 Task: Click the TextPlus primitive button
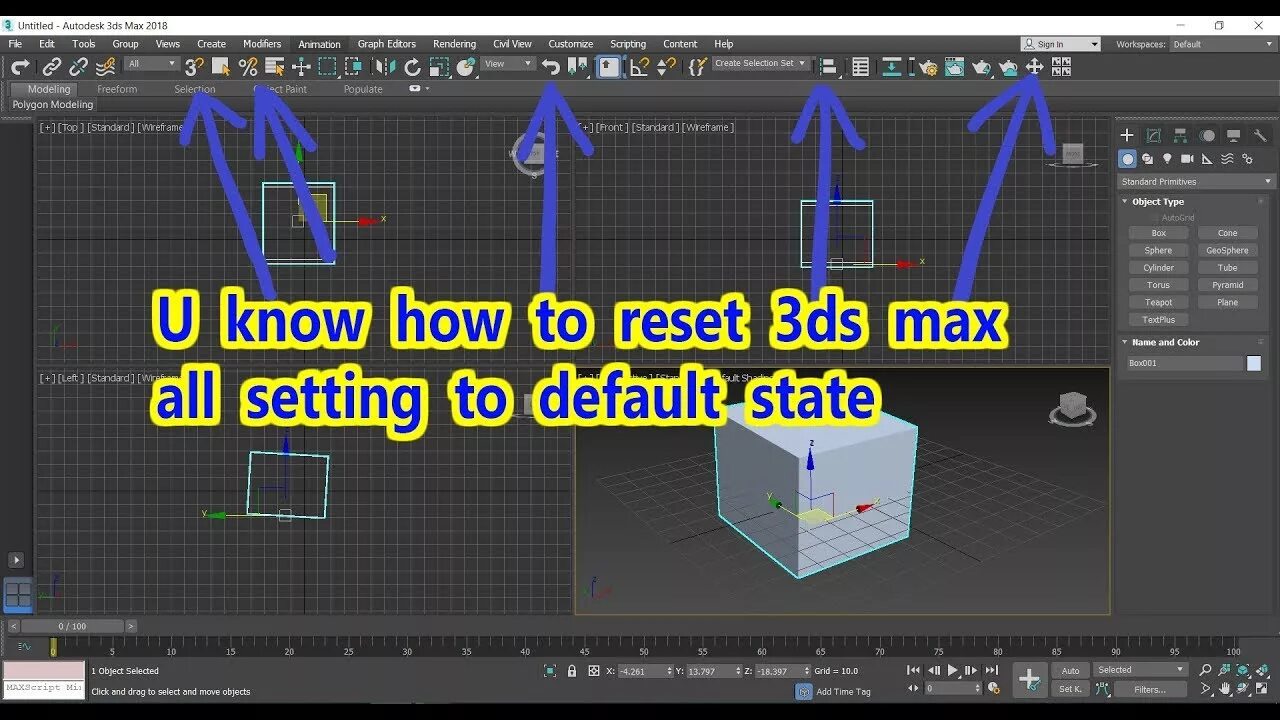pyautogui.click(x=1158, y=320)
